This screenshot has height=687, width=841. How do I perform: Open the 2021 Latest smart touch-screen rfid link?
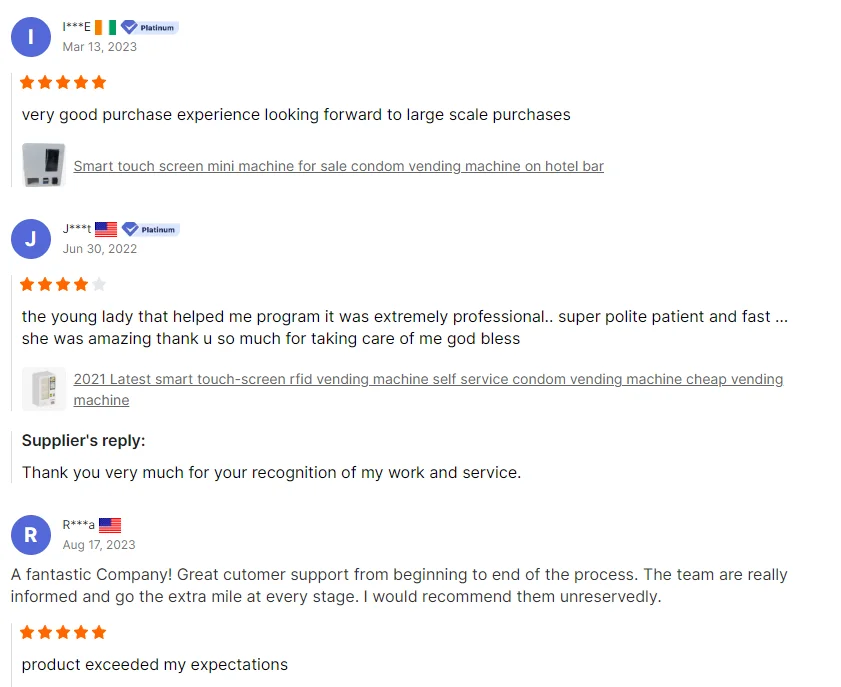pos(428,379)
